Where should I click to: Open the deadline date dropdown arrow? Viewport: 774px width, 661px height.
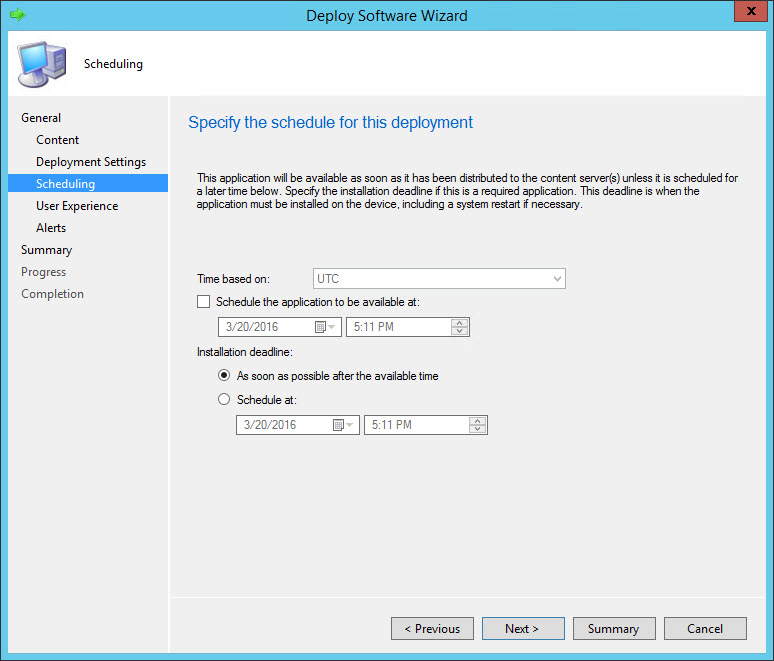(352, 425)
